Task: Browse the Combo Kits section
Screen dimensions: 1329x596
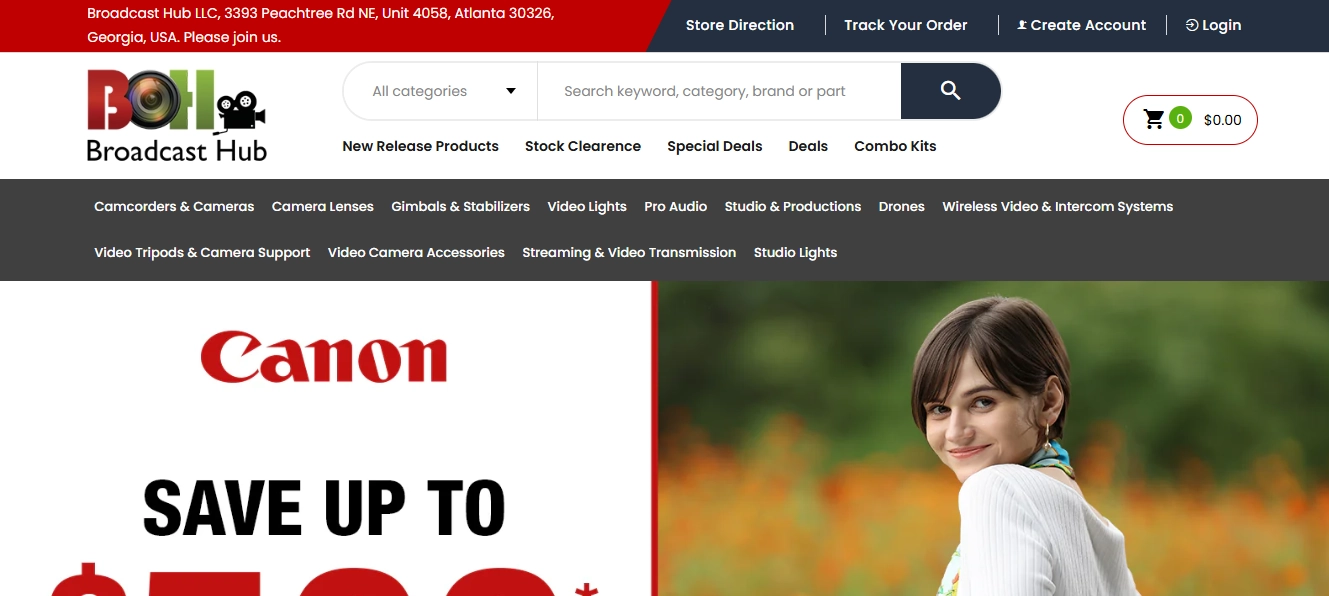Action: click(x=894, y=146)
